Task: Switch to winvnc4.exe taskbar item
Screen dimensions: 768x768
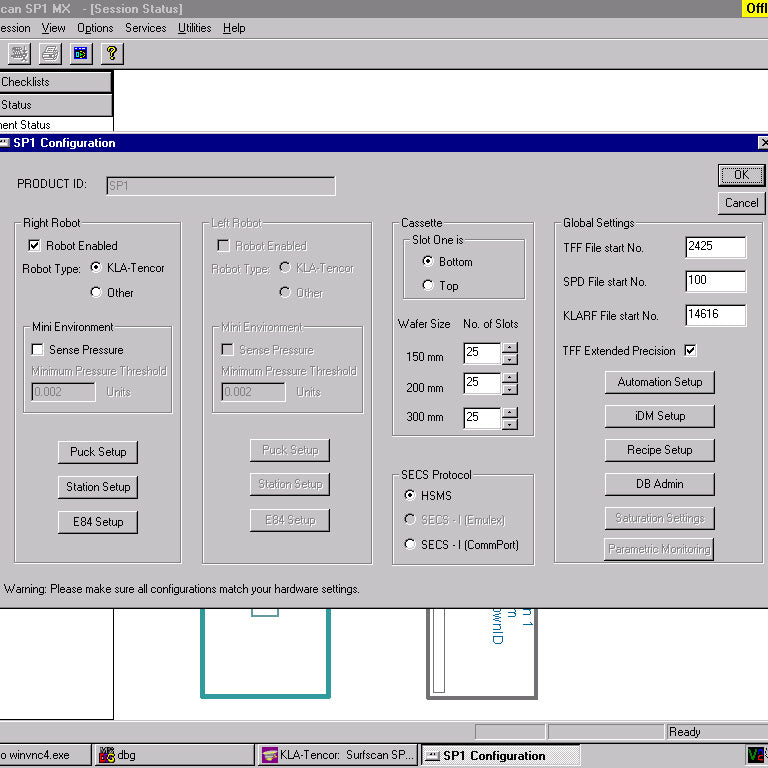Action: click(45, 755)
